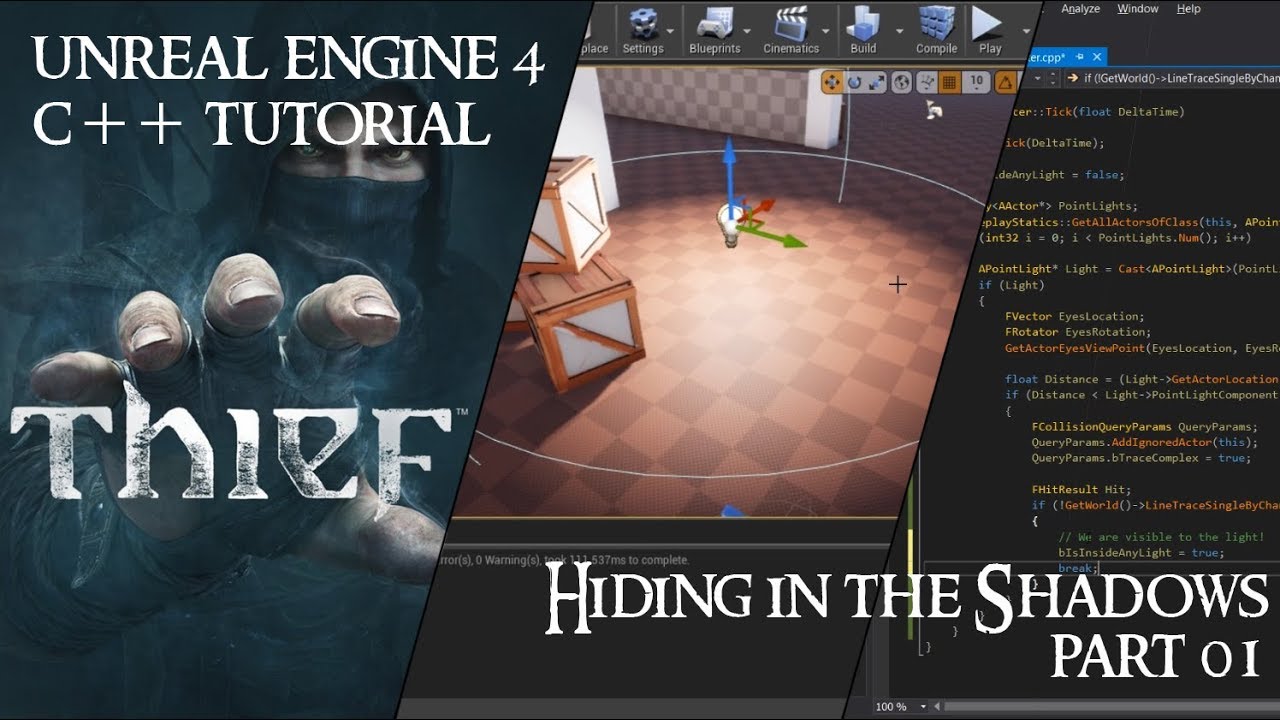
Task: Pin the open .cpp tab
Action: [1082, 57]
